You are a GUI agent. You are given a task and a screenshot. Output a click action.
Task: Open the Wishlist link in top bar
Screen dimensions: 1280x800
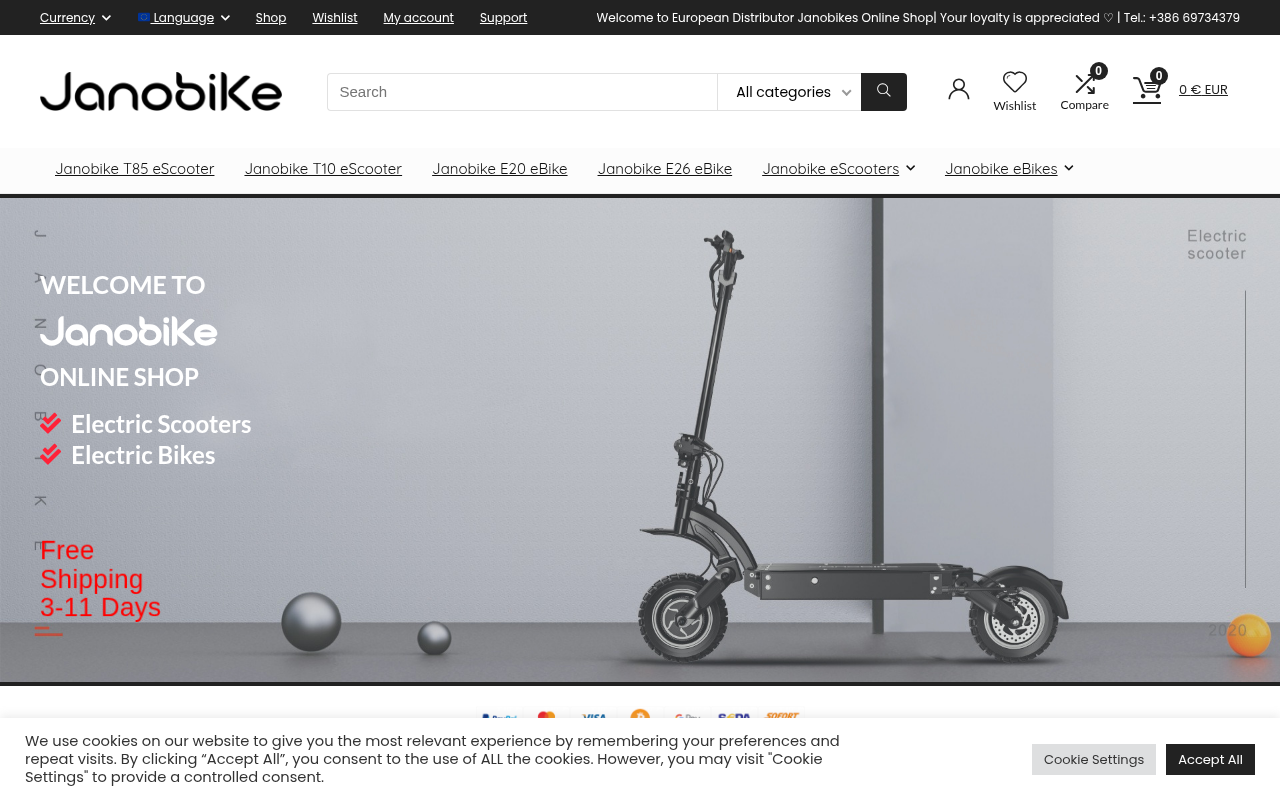(335, 17)
